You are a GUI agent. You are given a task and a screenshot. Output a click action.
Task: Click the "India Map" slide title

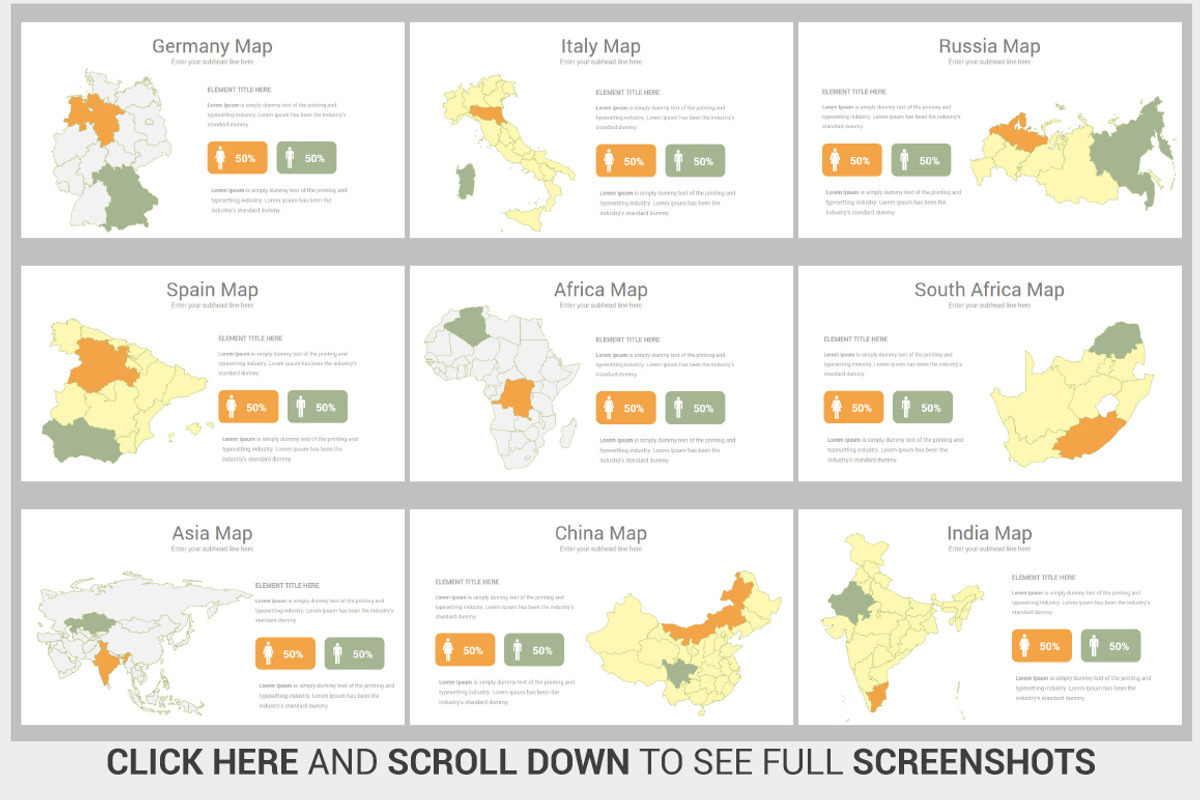[x=989, y=534]
